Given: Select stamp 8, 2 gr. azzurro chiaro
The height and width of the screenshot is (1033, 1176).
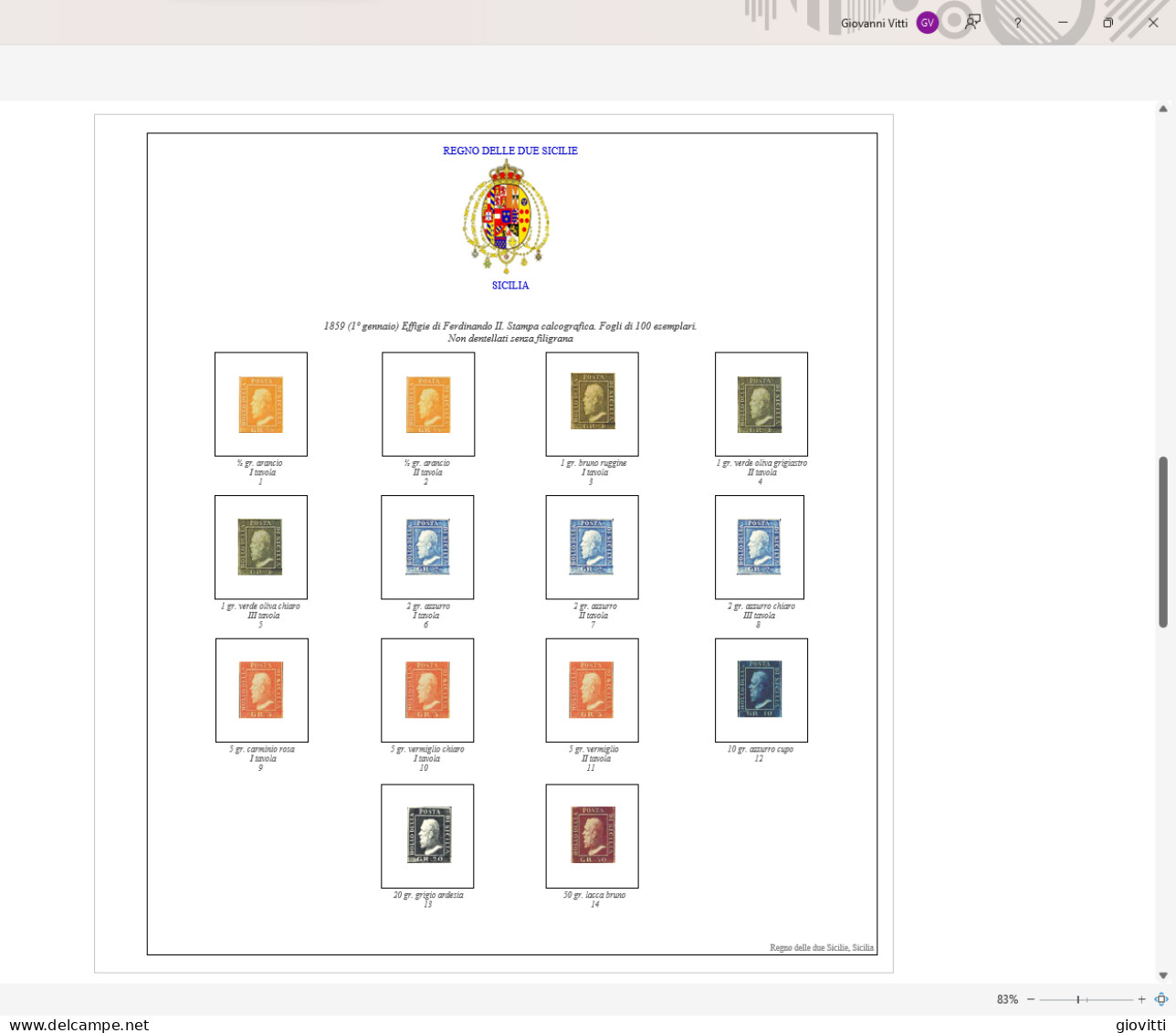Looking at the screenshot, I should click(759, 547).
